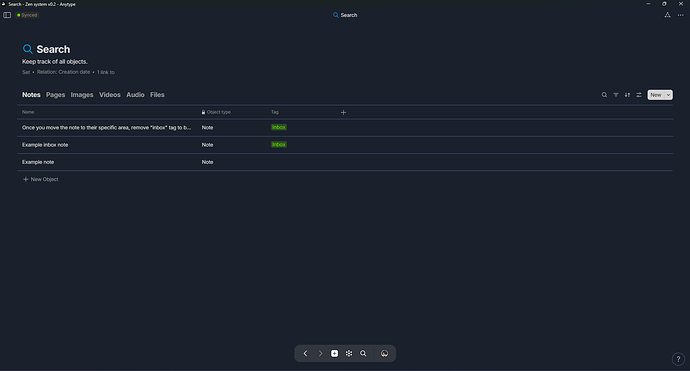The image size is (690, 371).
Task: Toggle the sidebar panel icon
Action: click(x=7, y=15)
